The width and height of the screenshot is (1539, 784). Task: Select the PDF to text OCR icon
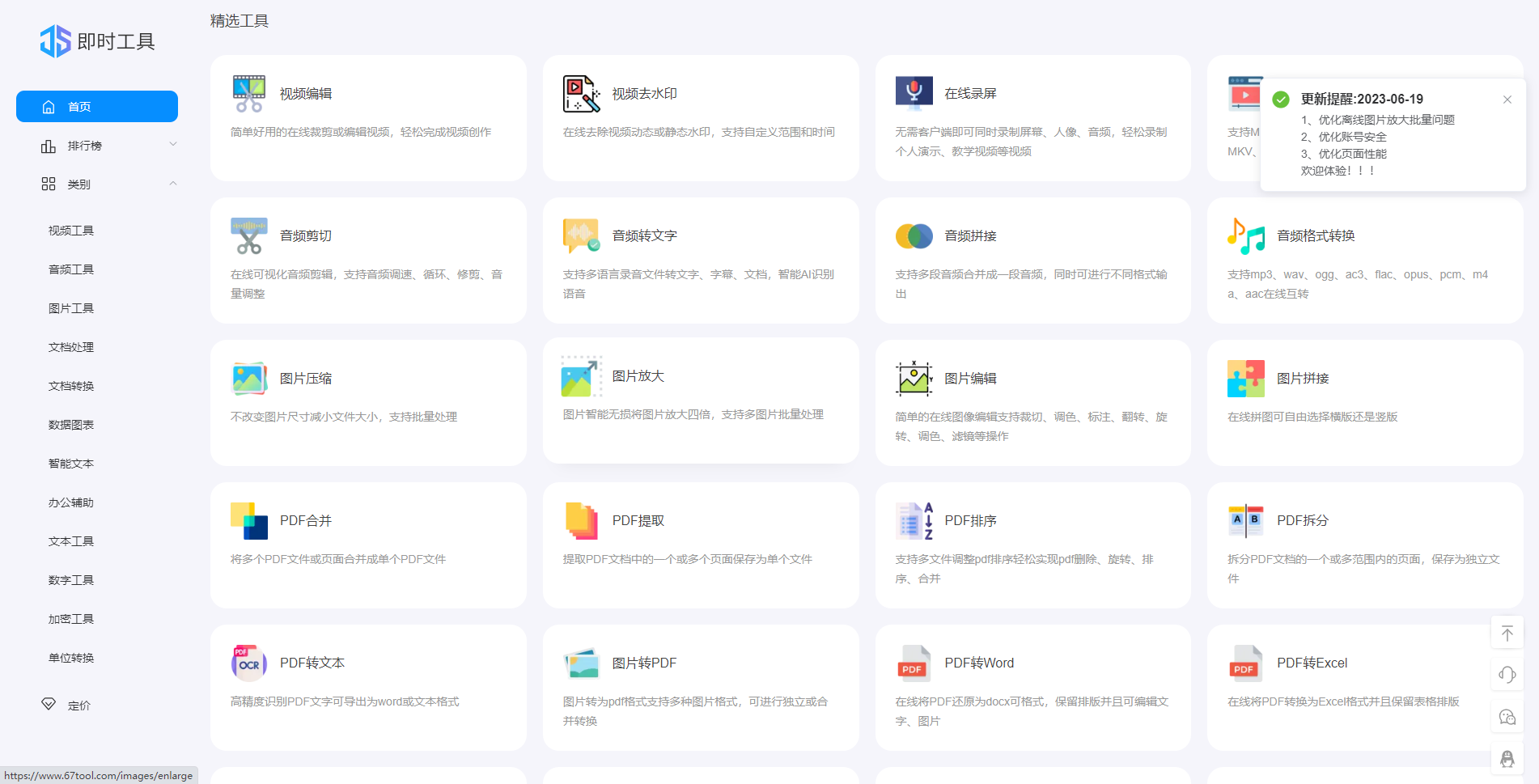click(248, 663)
